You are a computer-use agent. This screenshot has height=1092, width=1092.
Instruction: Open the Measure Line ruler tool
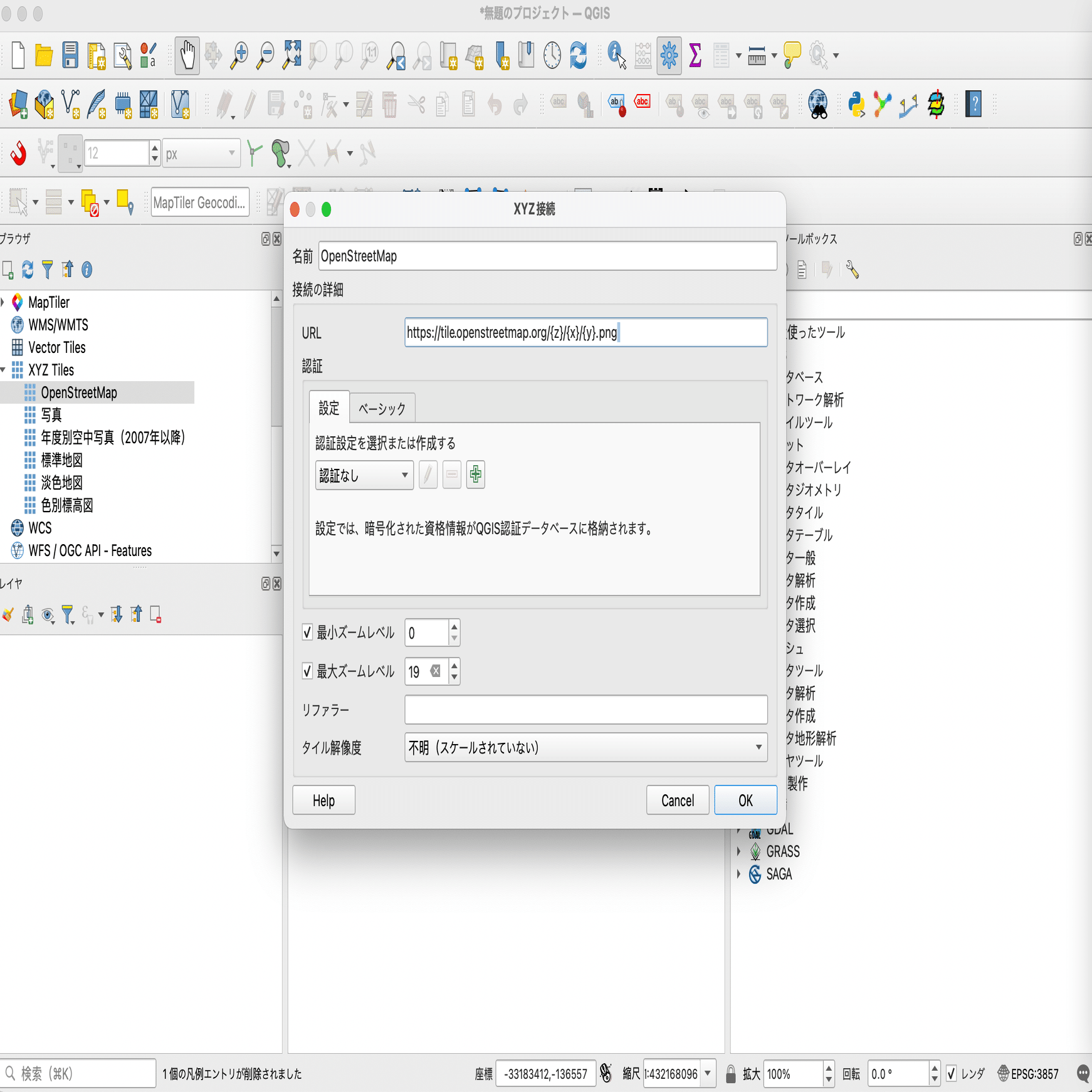(x=757, y=55)
